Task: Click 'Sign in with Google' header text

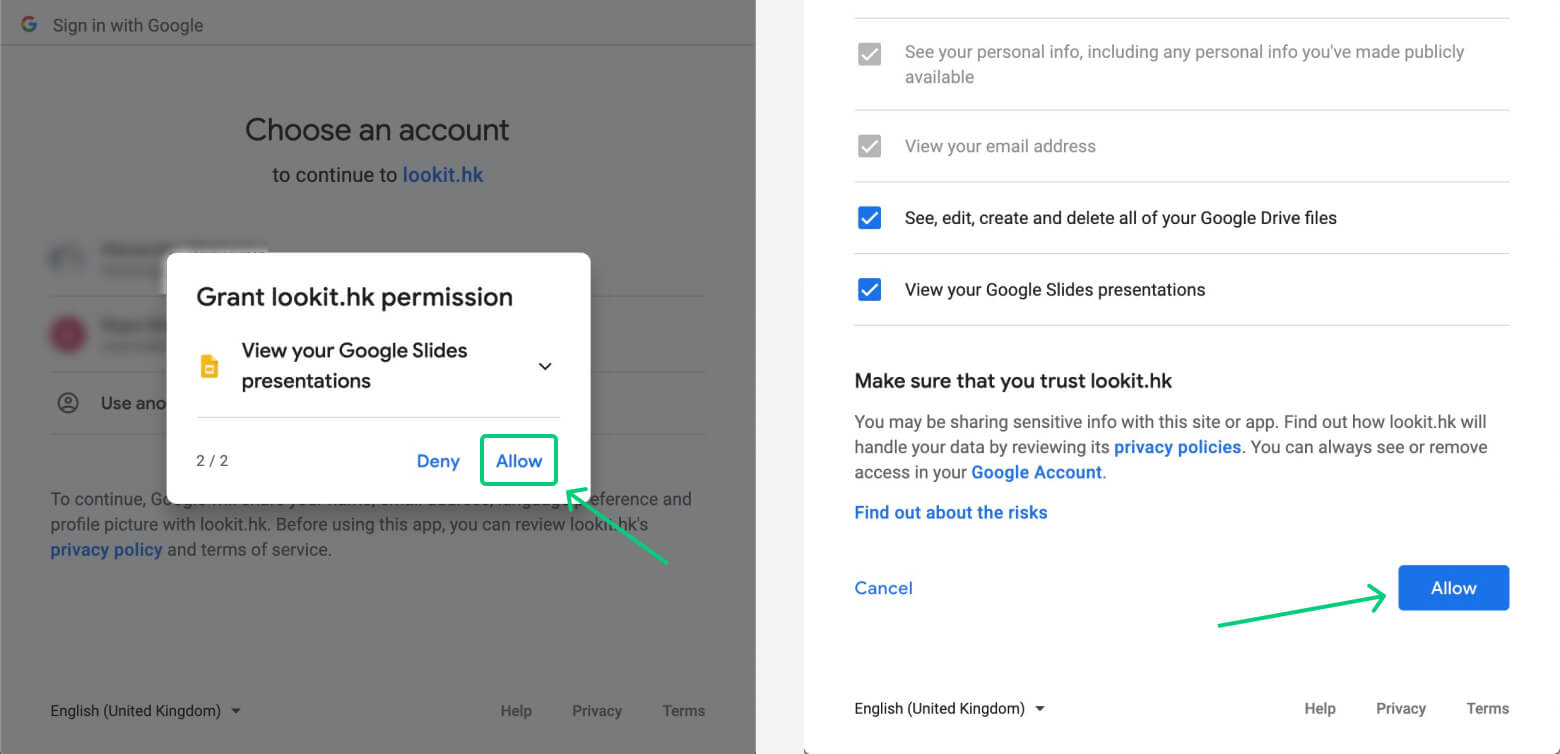Action: pos(128,25)
